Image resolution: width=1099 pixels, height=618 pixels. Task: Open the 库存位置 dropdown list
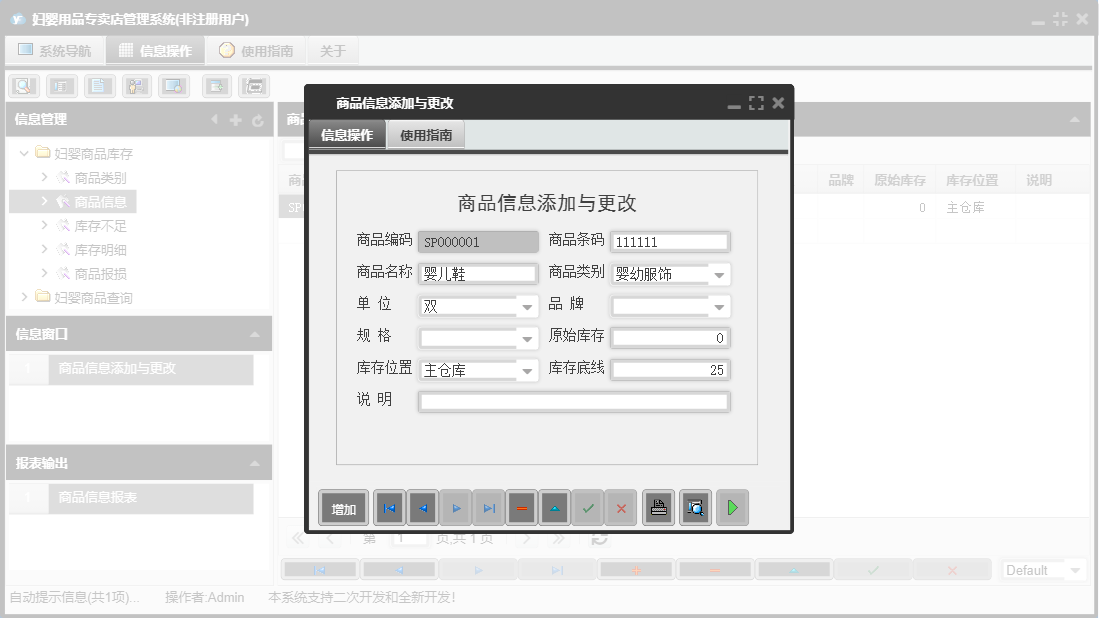pyautogui.click(x=527, y=371)
